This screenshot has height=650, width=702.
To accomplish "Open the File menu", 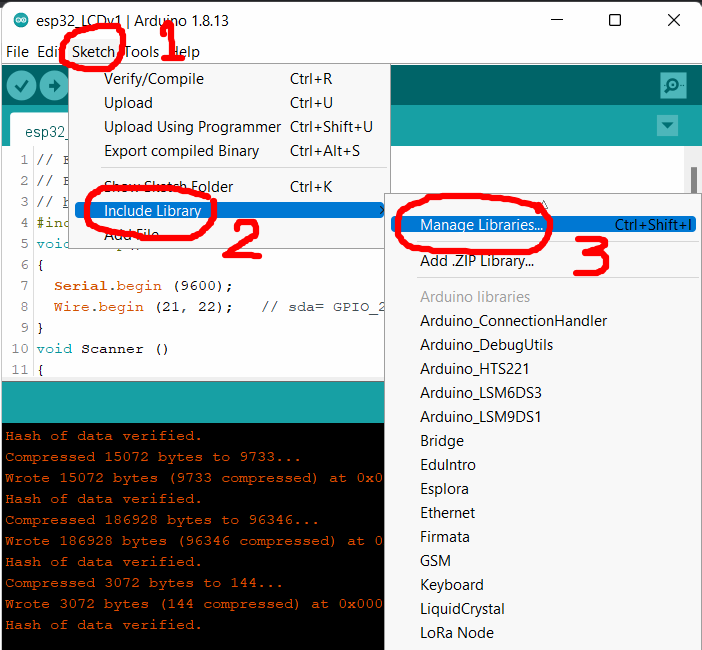I will point(17,52).
